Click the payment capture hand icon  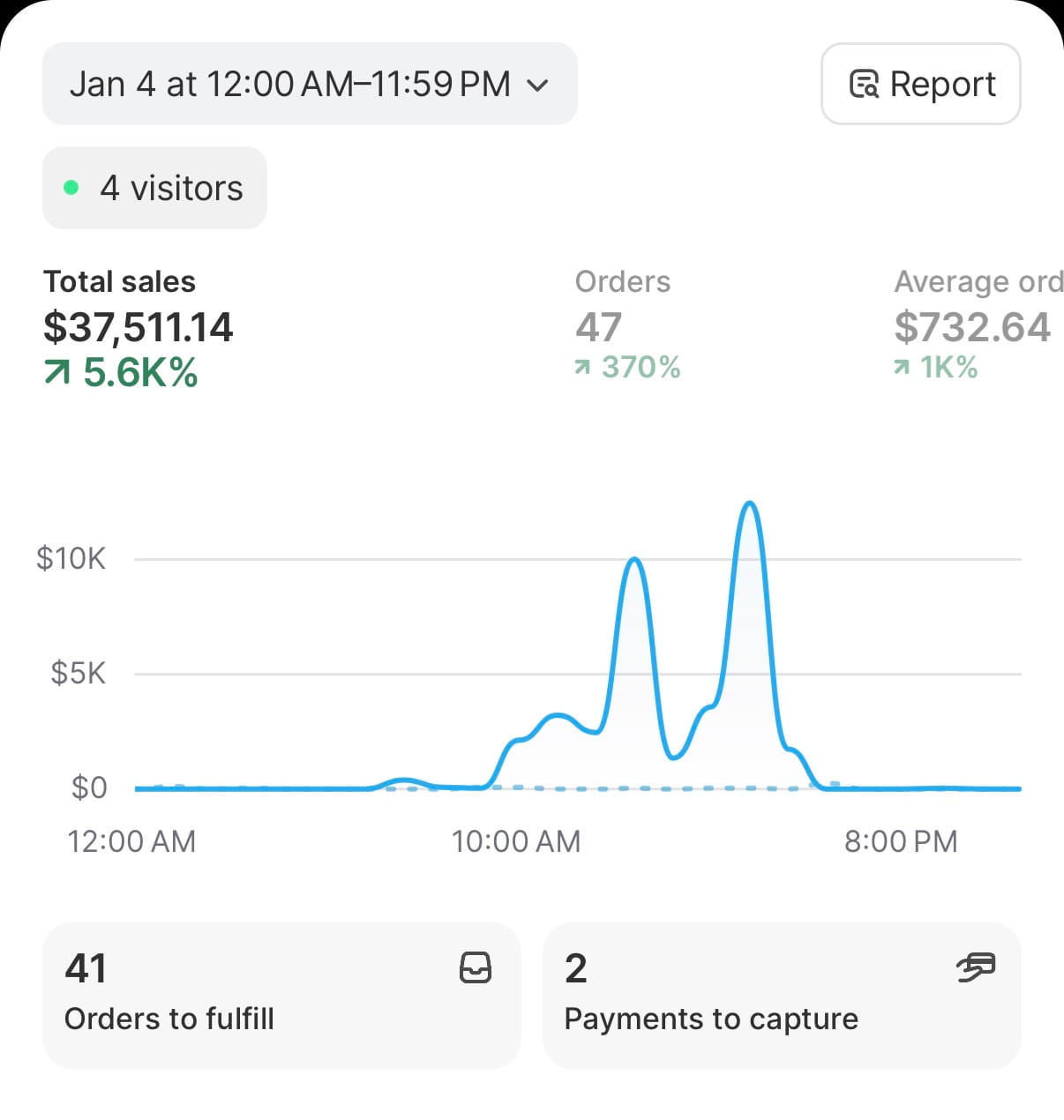pos(976,967)
